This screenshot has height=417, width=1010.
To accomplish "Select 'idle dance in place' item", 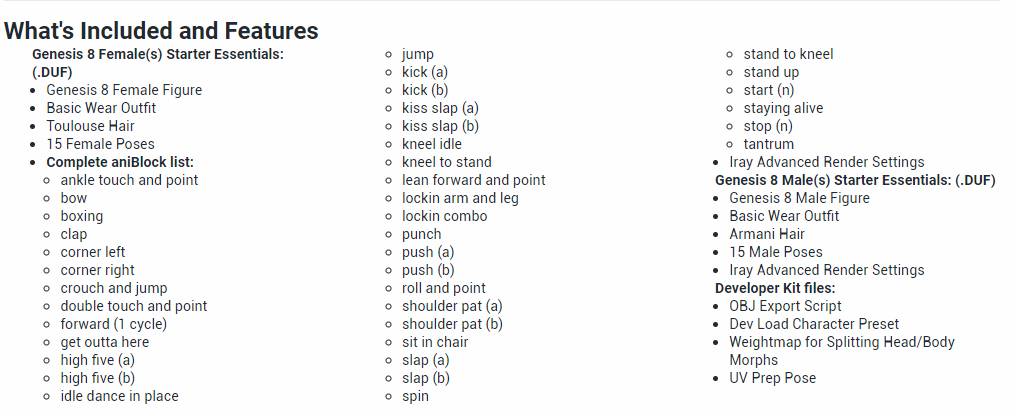I will tap(120, 396).
